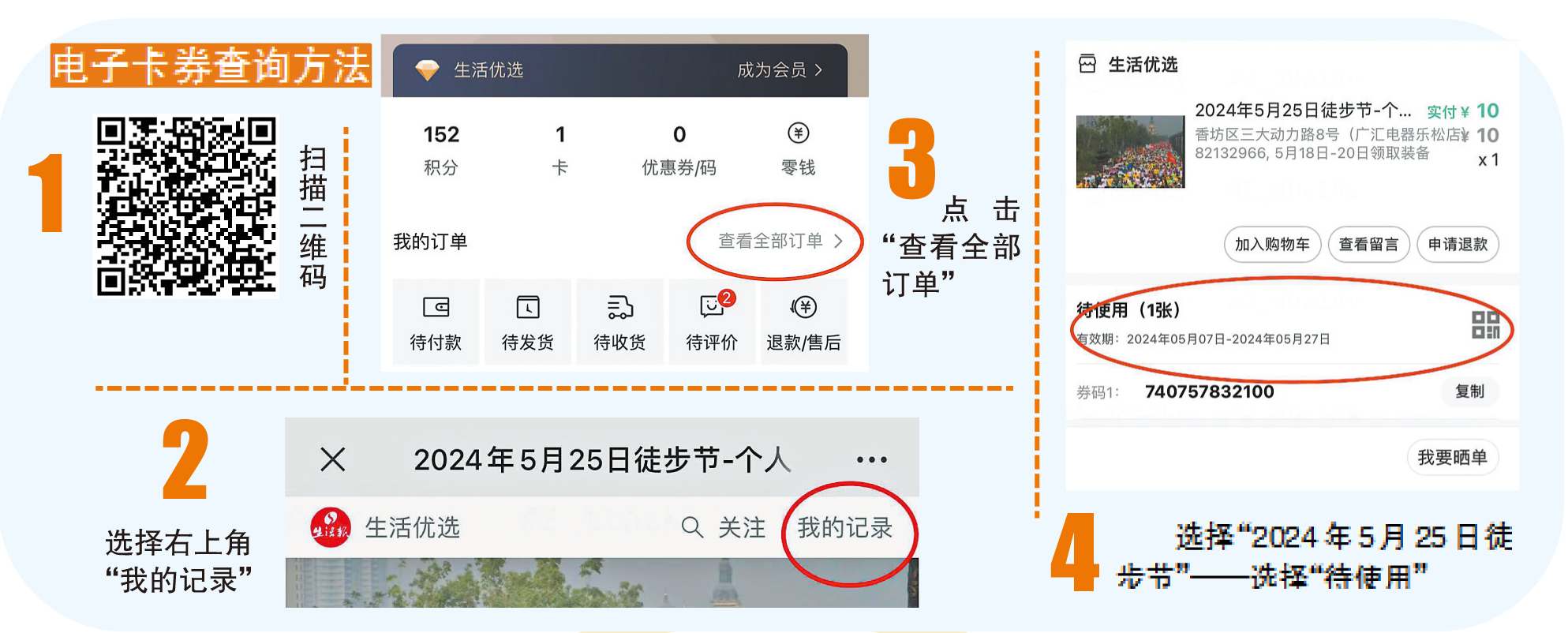This screenshot has height=633, width=1568.
Task: Click the 申请退款 button
Action: [1458, 245]
